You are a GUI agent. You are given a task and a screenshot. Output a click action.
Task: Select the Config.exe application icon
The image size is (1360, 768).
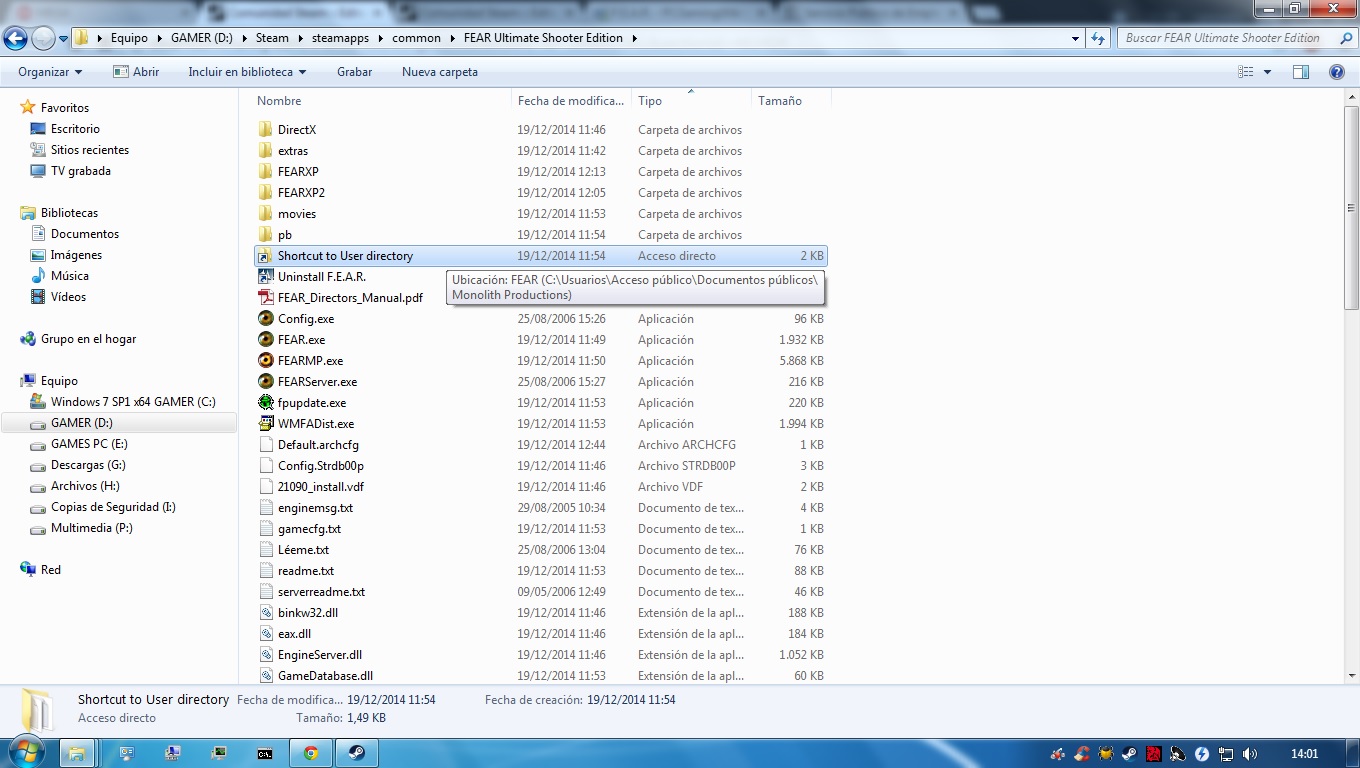[265, 319]
